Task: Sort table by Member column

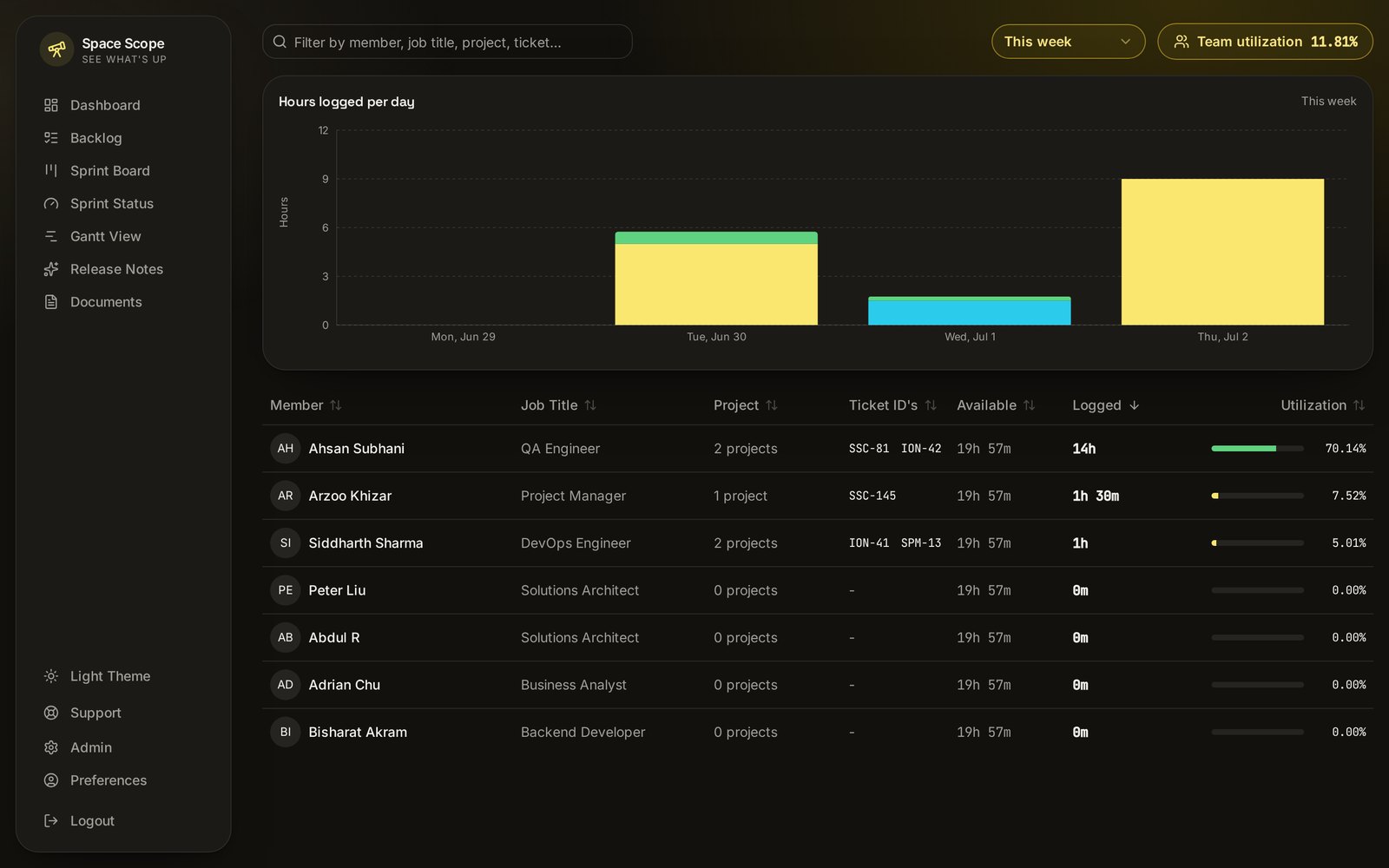Action: coord(306,405)
